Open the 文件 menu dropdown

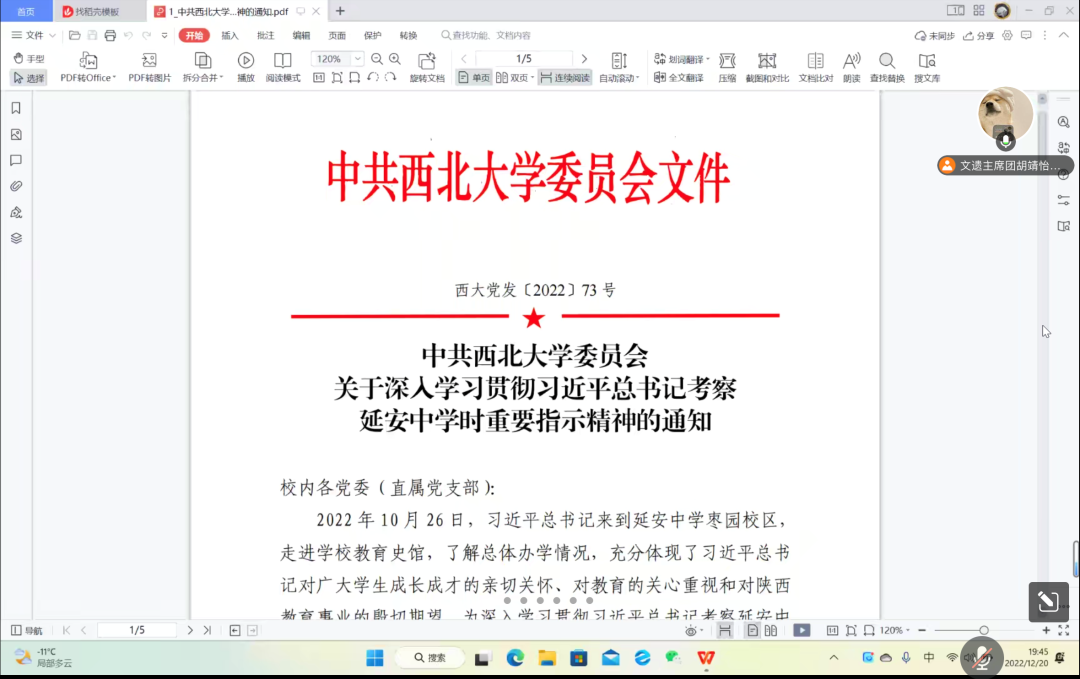pyautogui.click(x=34, y=35)
